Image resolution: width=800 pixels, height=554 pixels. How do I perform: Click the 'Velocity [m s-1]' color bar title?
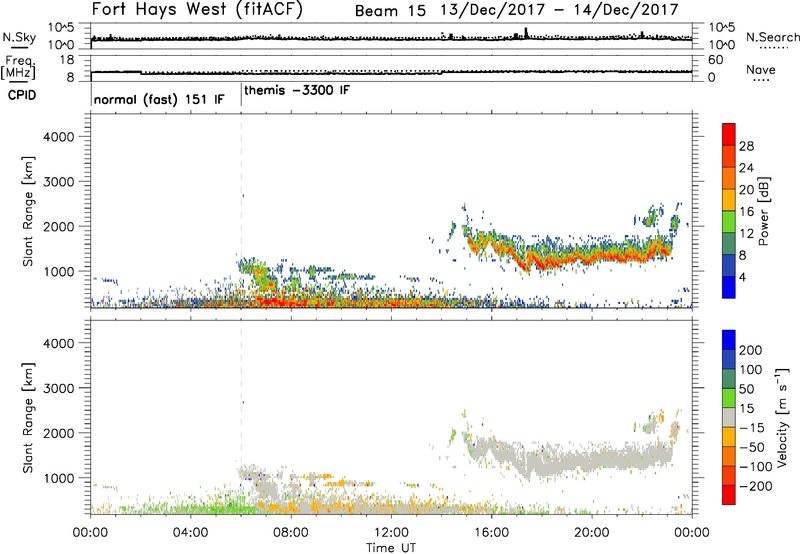(782, 417)
